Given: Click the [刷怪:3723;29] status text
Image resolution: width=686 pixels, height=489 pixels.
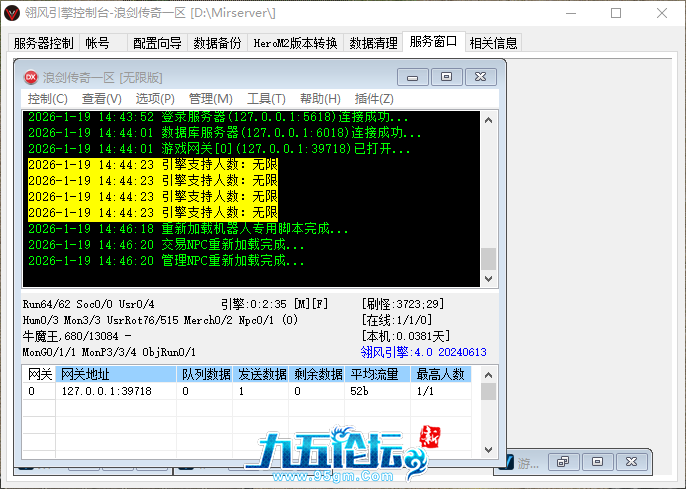Looking at the screenshot, I should point(403,304).
